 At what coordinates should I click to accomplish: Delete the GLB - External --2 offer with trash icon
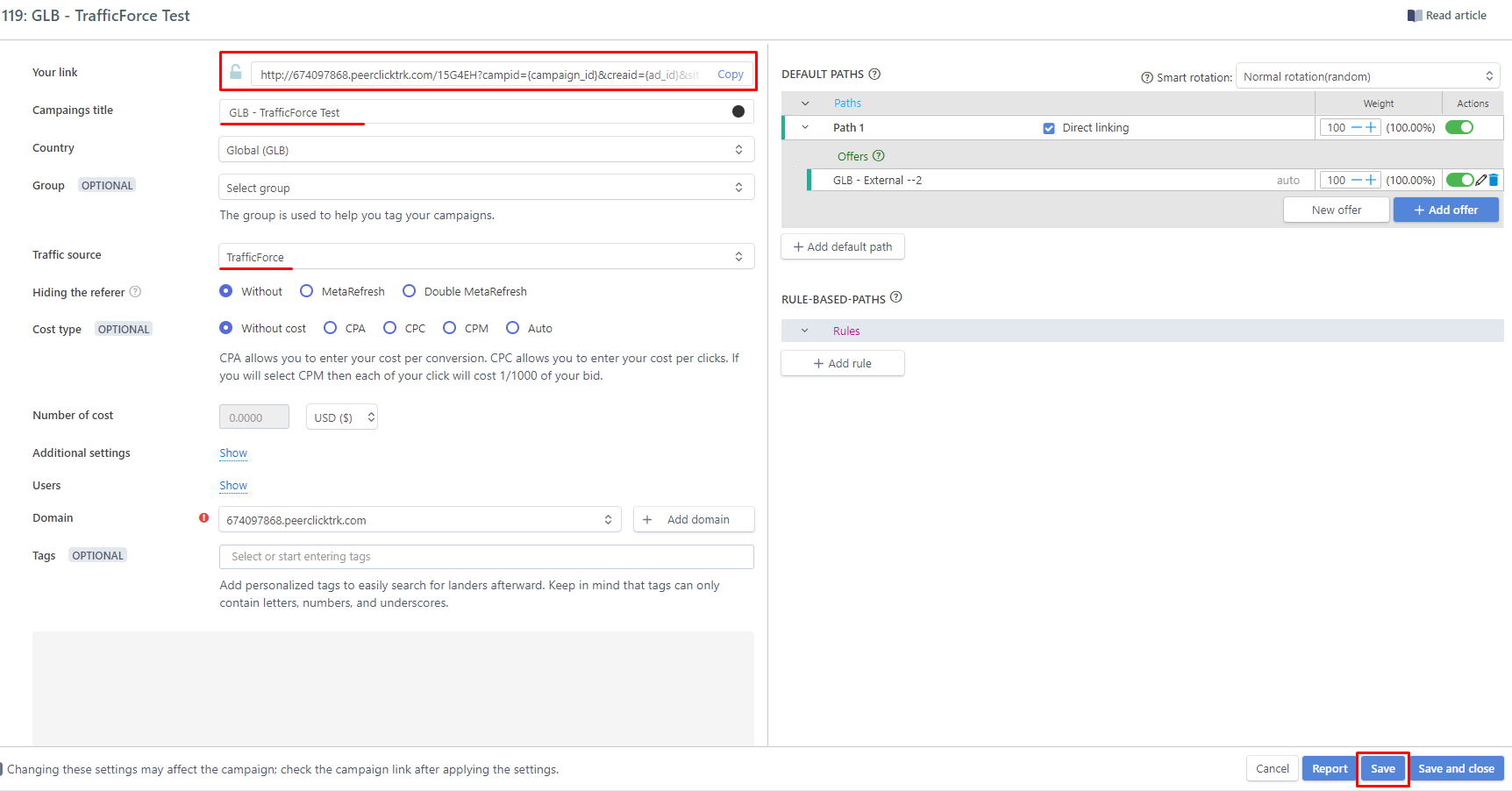tap(1494, 180)
